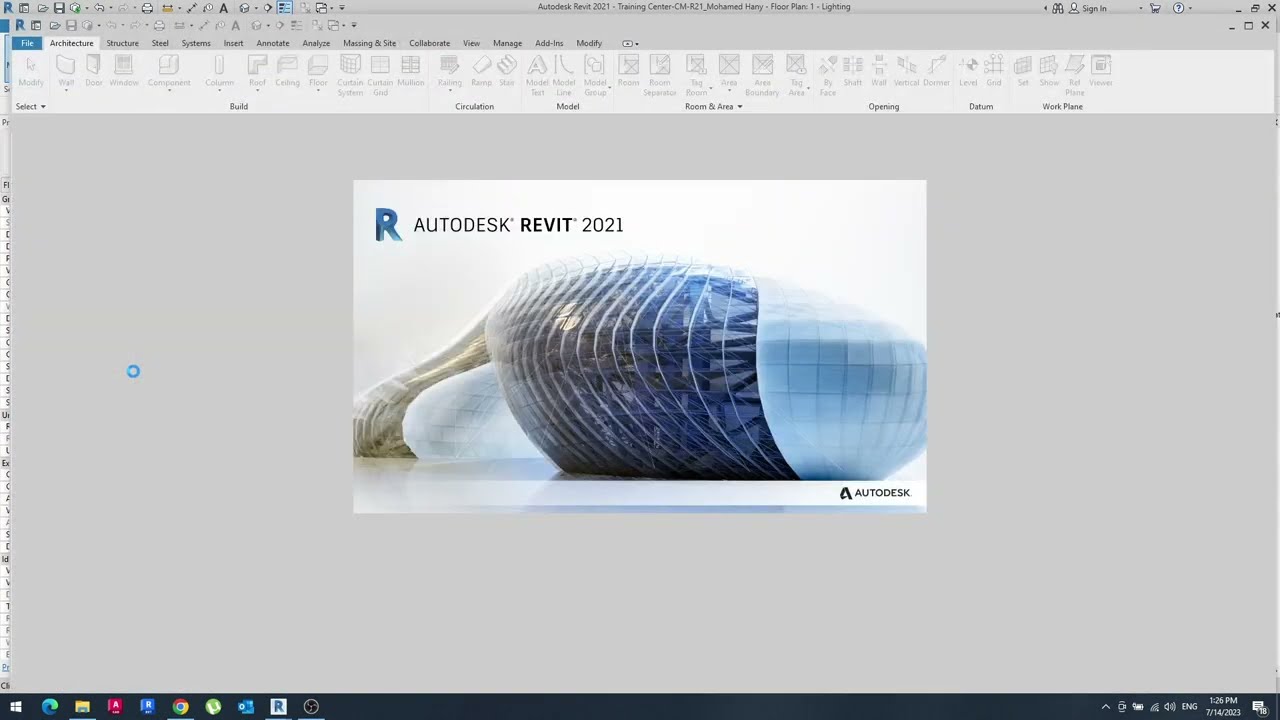Image resolution: width=1280 pixels, height=720 pixels.
Task: Select the Ceiling tool
Action: pos(287,71)
